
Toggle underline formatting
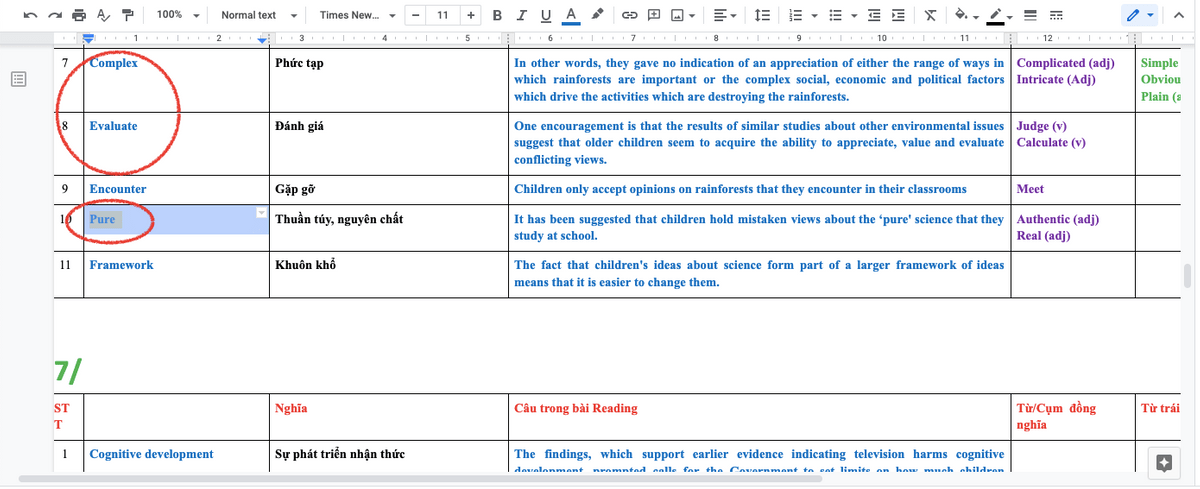[545, 16]
